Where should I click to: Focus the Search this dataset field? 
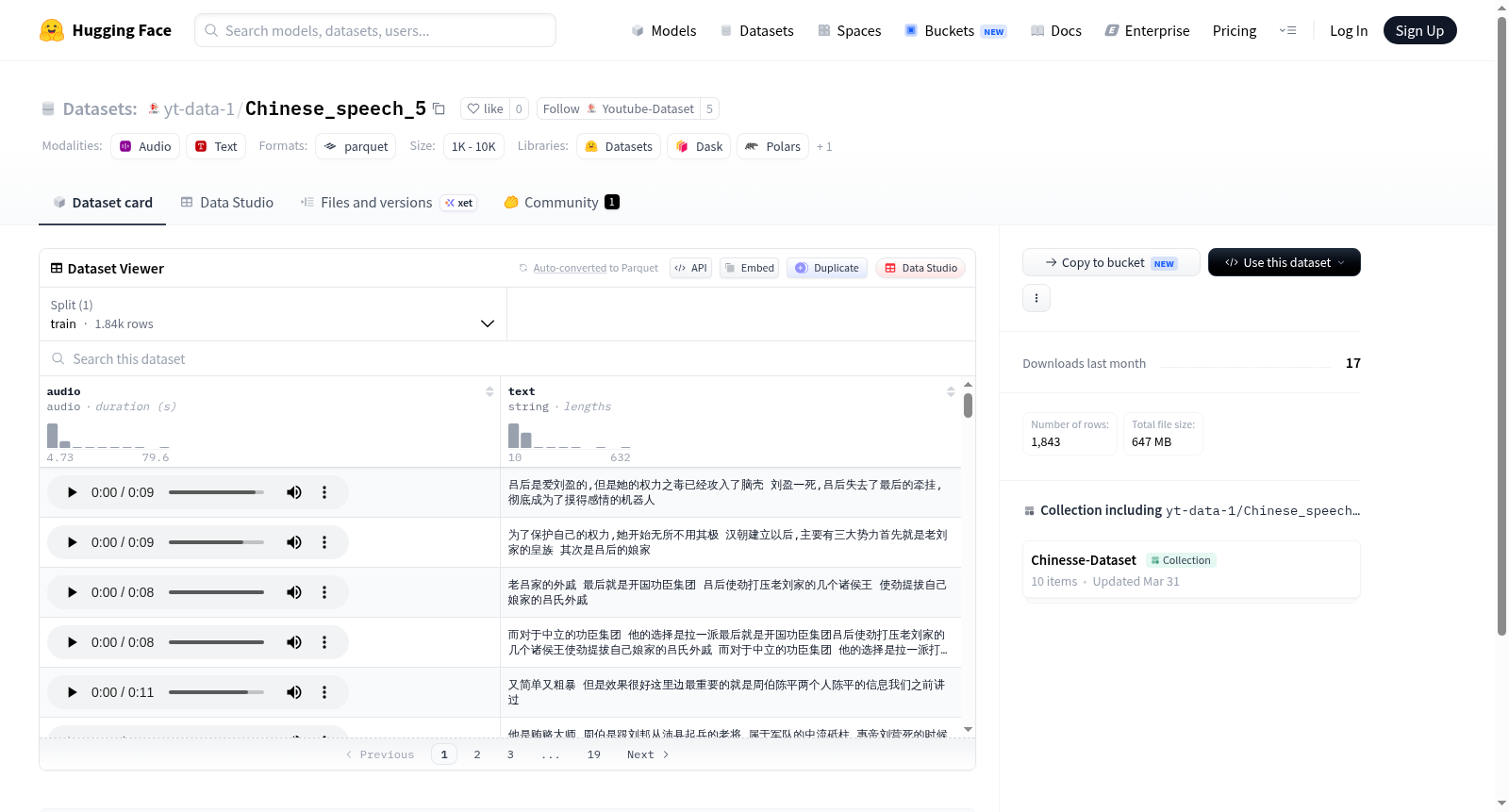point(507,358)
